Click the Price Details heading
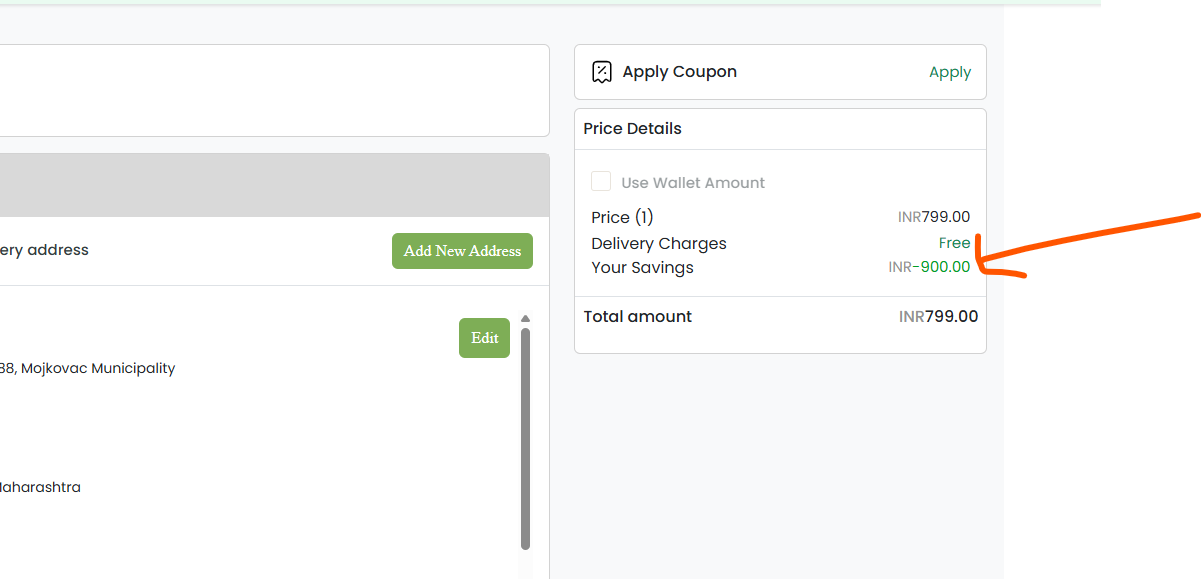 (x=632, y=129)
